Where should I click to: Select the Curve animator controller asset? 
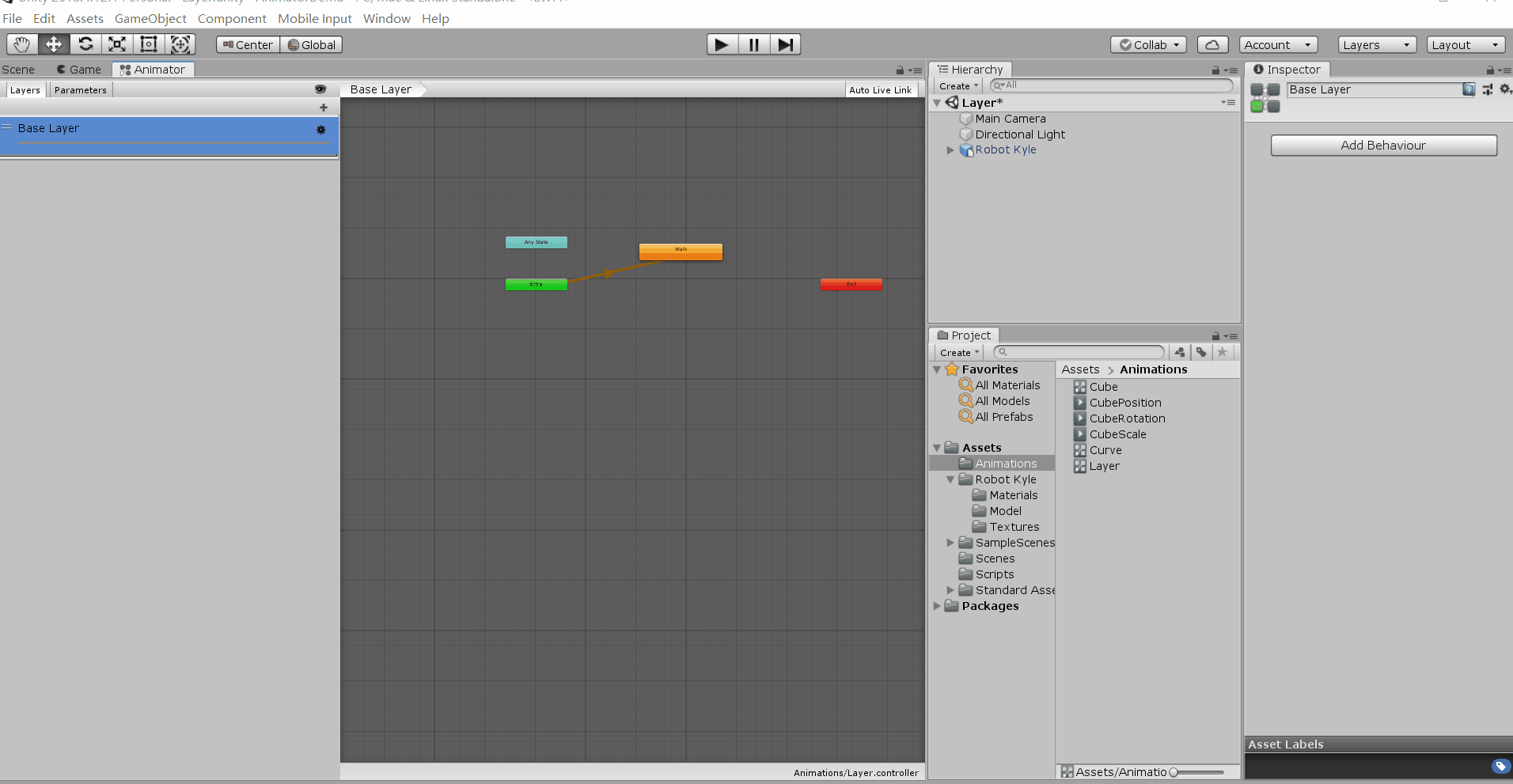(x=1098, y=450)
